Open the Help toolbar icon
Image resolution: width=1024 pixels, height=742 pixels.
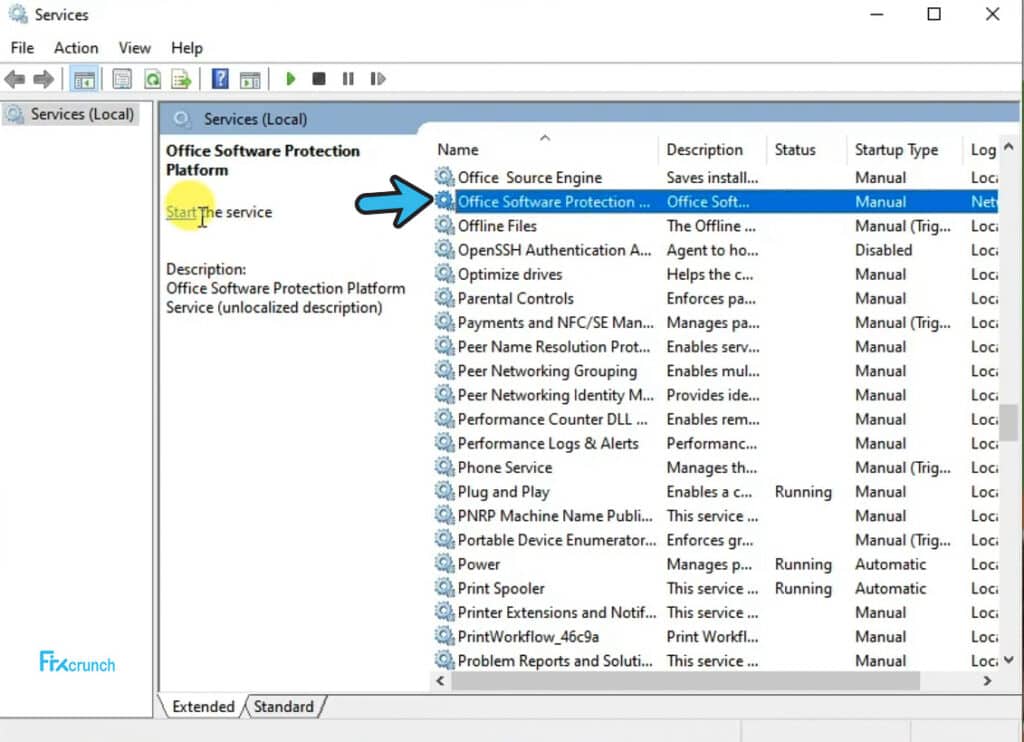pyautogui.click(x=220, y=79)
